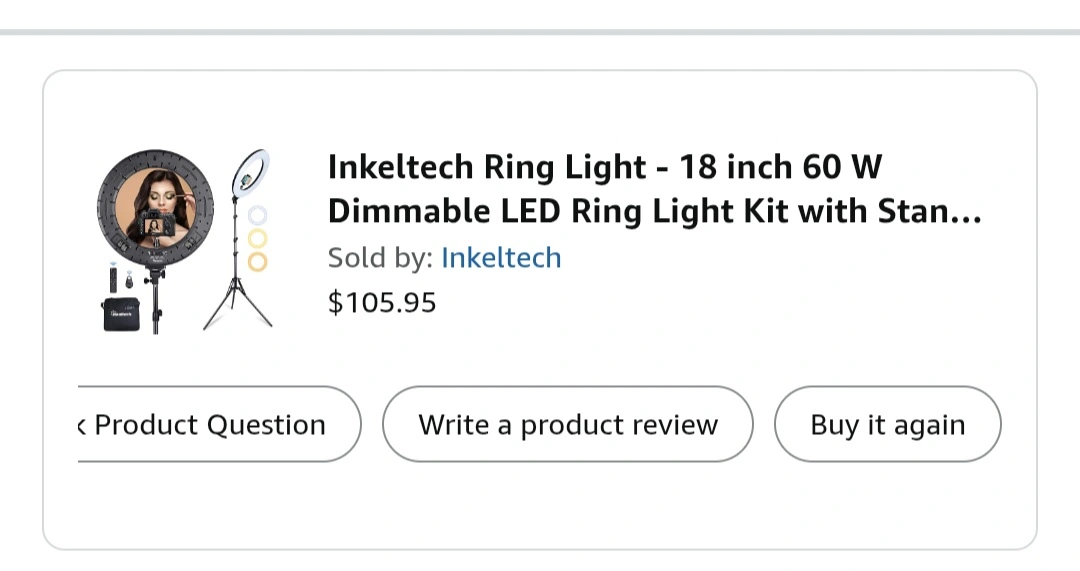This screenshot has width=1080, height=571.
Task: Click the orange warm ring color sample
Action: (x=258, y=262)
